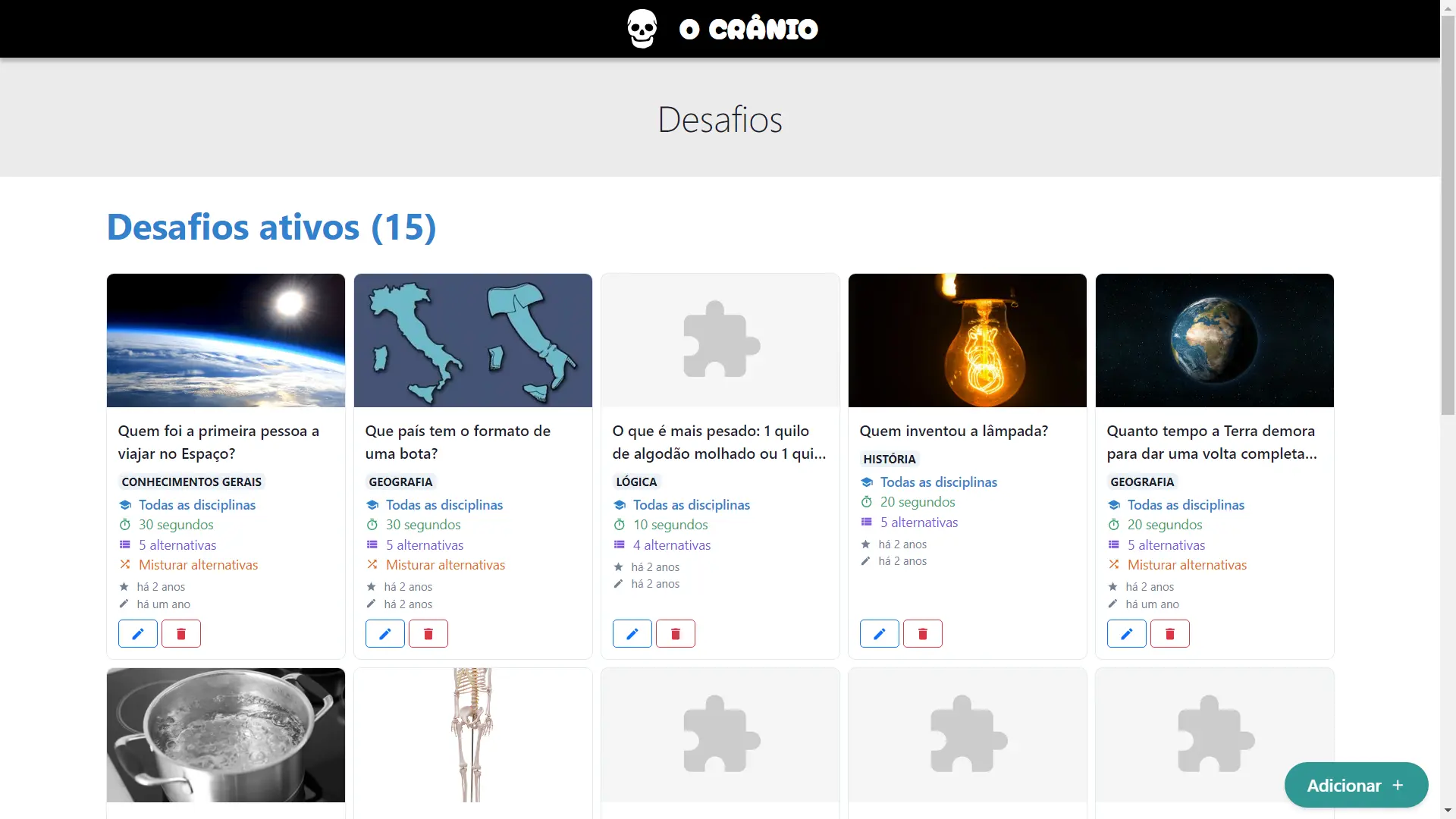Open the planet Earth globe thumbnail
The width and height of the screenshot is (1456, 819).
(1215, 340)
